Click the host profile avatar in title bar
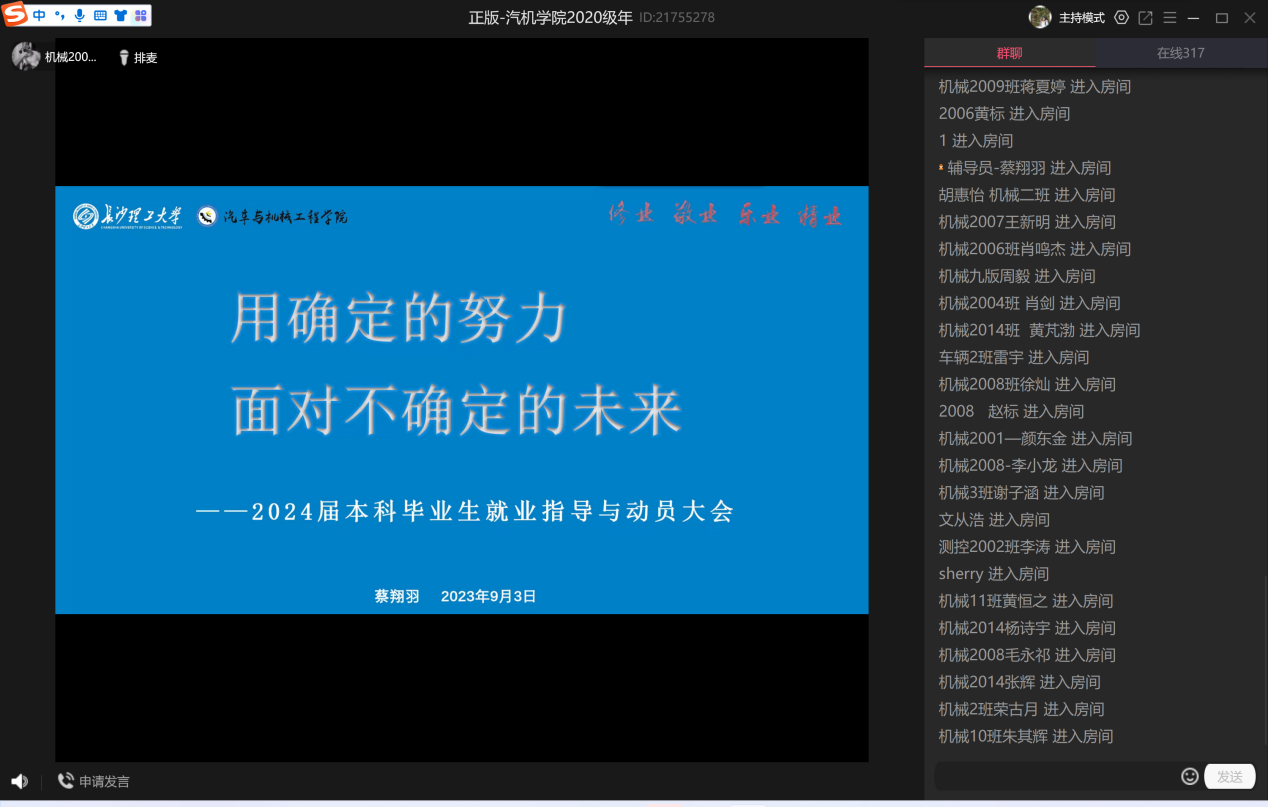The image size is (1268, 807). tap(1040, 18)
